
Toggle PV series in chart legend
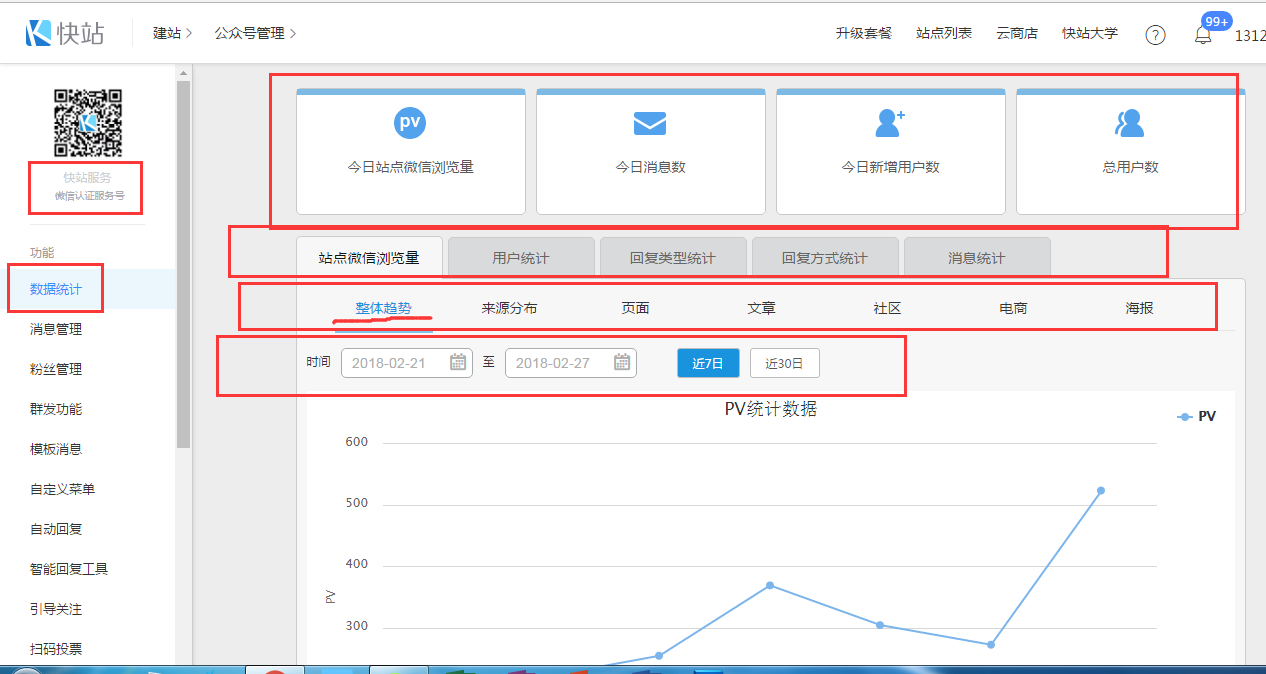[x=1197, y=417]
